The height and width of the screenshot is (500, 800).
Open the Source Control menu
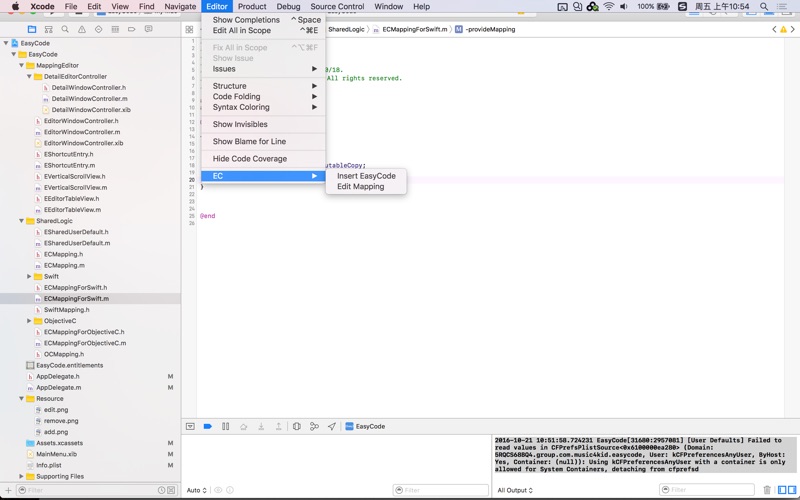337,7
